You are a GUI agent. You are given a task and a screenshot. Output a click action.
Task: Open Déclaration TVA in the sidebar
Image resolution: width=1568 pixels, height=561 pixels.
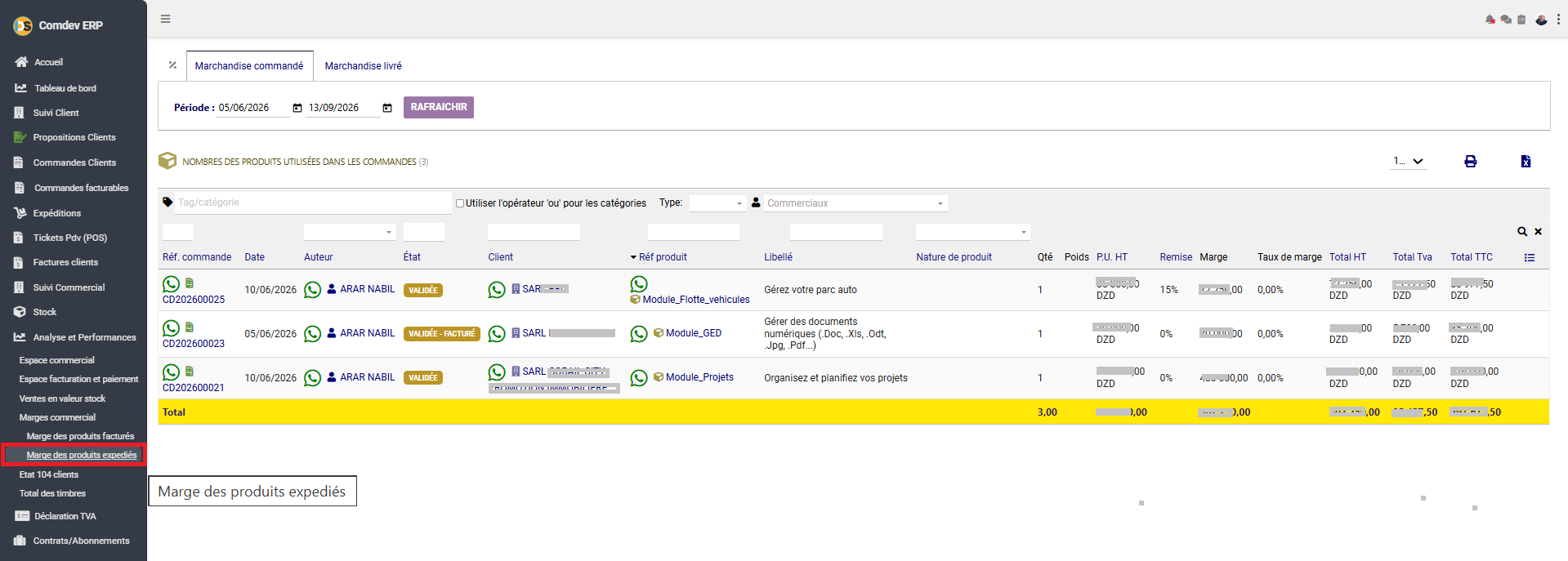tap(65, 516)
